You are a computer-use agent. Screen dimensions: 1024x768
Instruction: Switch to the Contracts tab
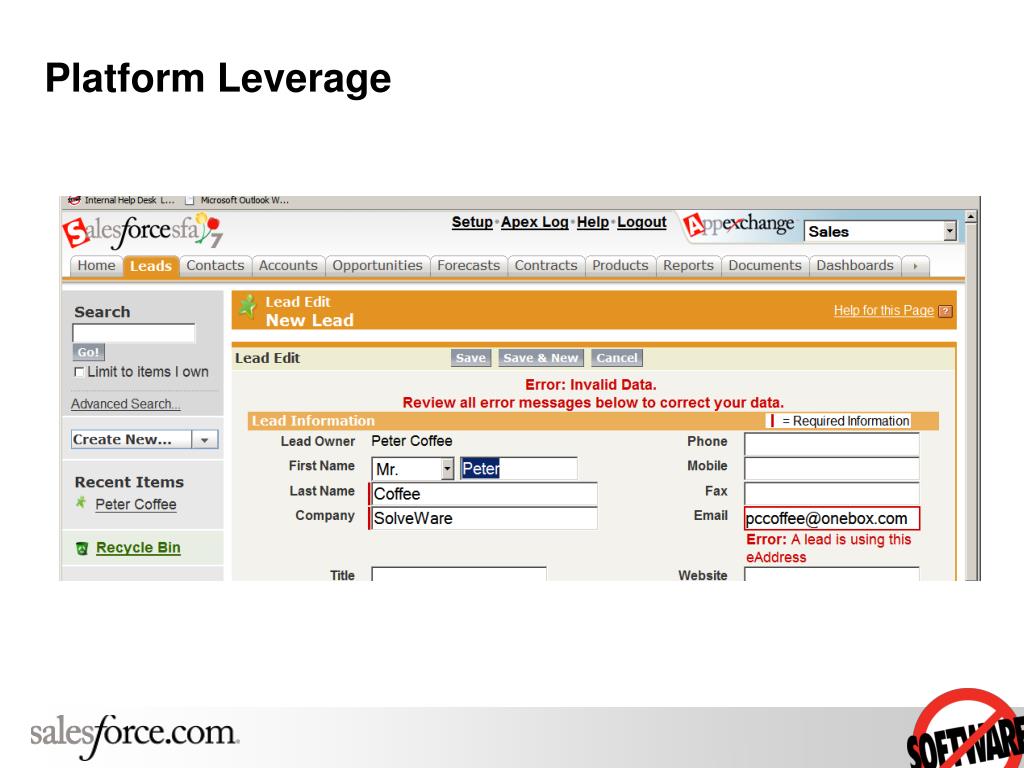(546, 266)
